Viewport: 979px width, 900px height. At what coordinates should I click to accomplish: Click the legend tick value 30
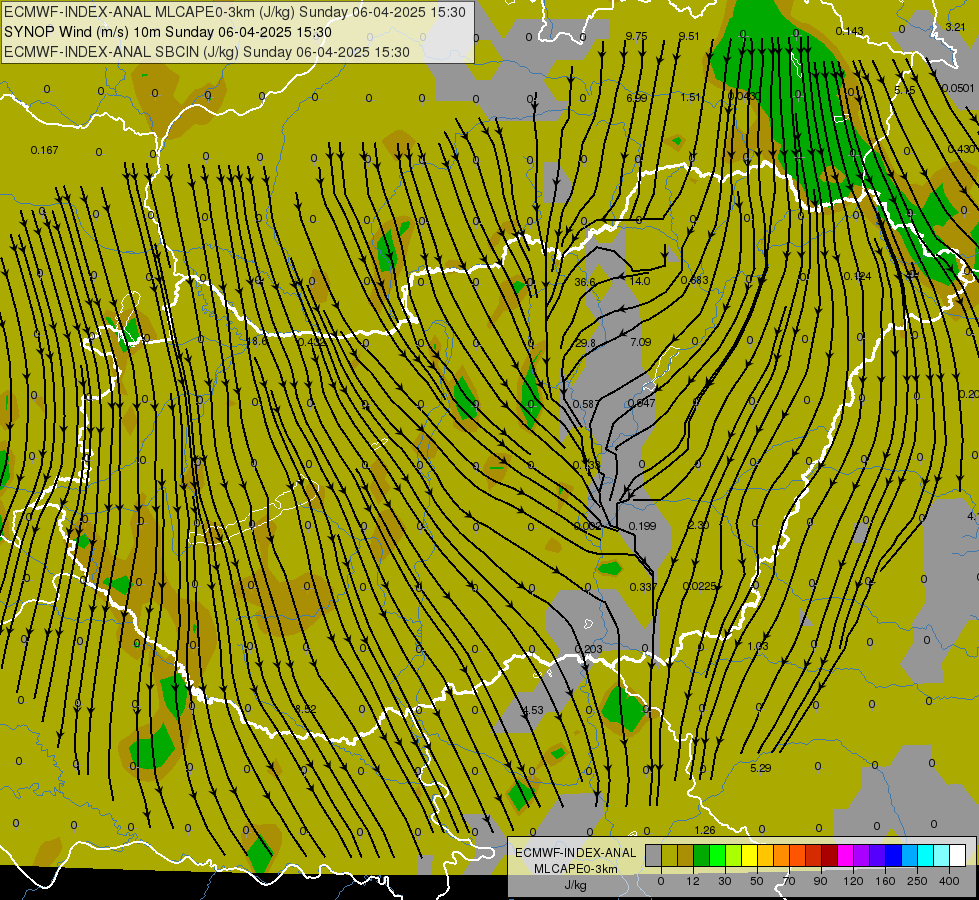point(725,881)
